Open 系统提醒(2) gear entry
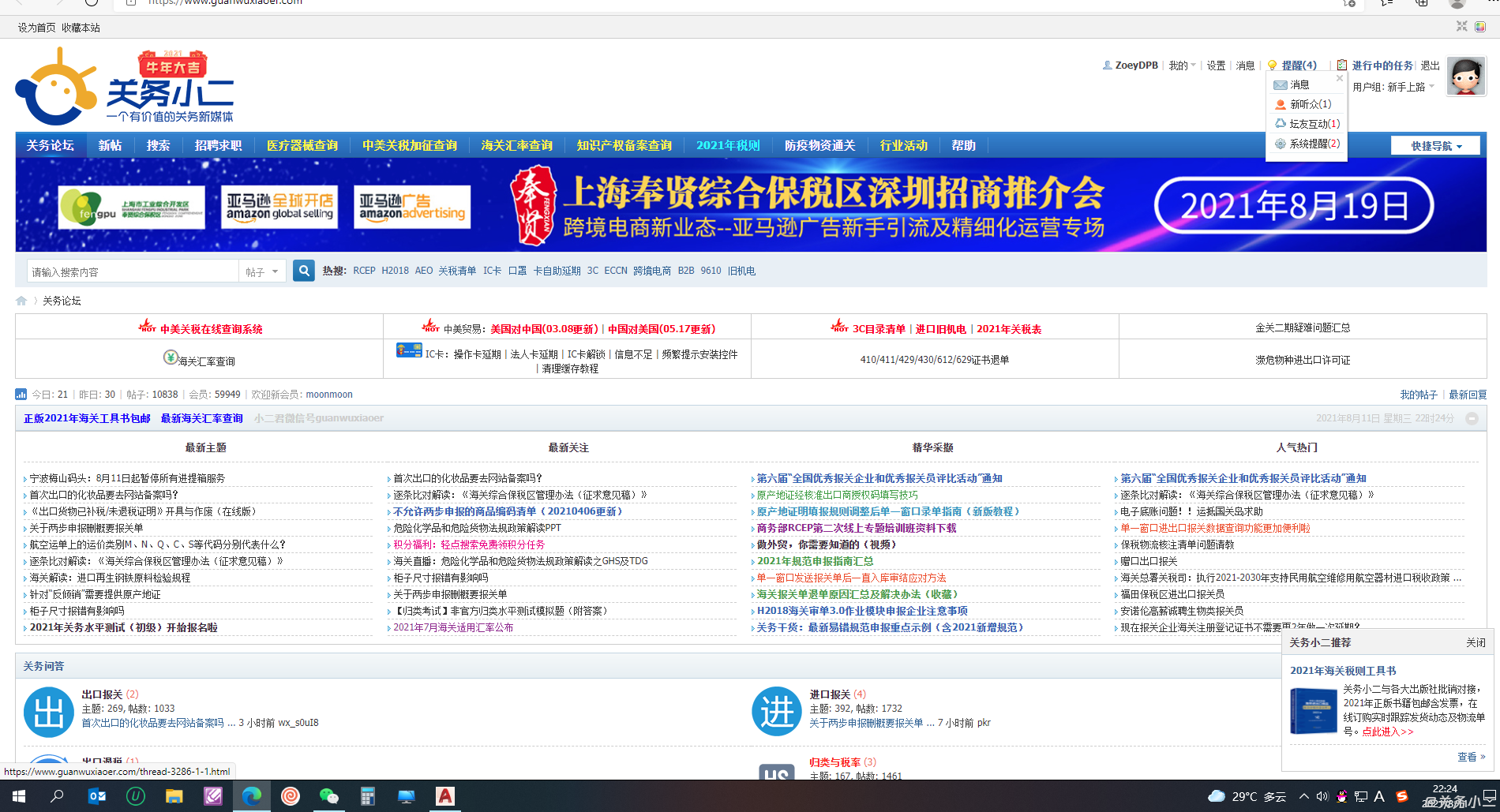1500x812 pixels. (1307, 144)
